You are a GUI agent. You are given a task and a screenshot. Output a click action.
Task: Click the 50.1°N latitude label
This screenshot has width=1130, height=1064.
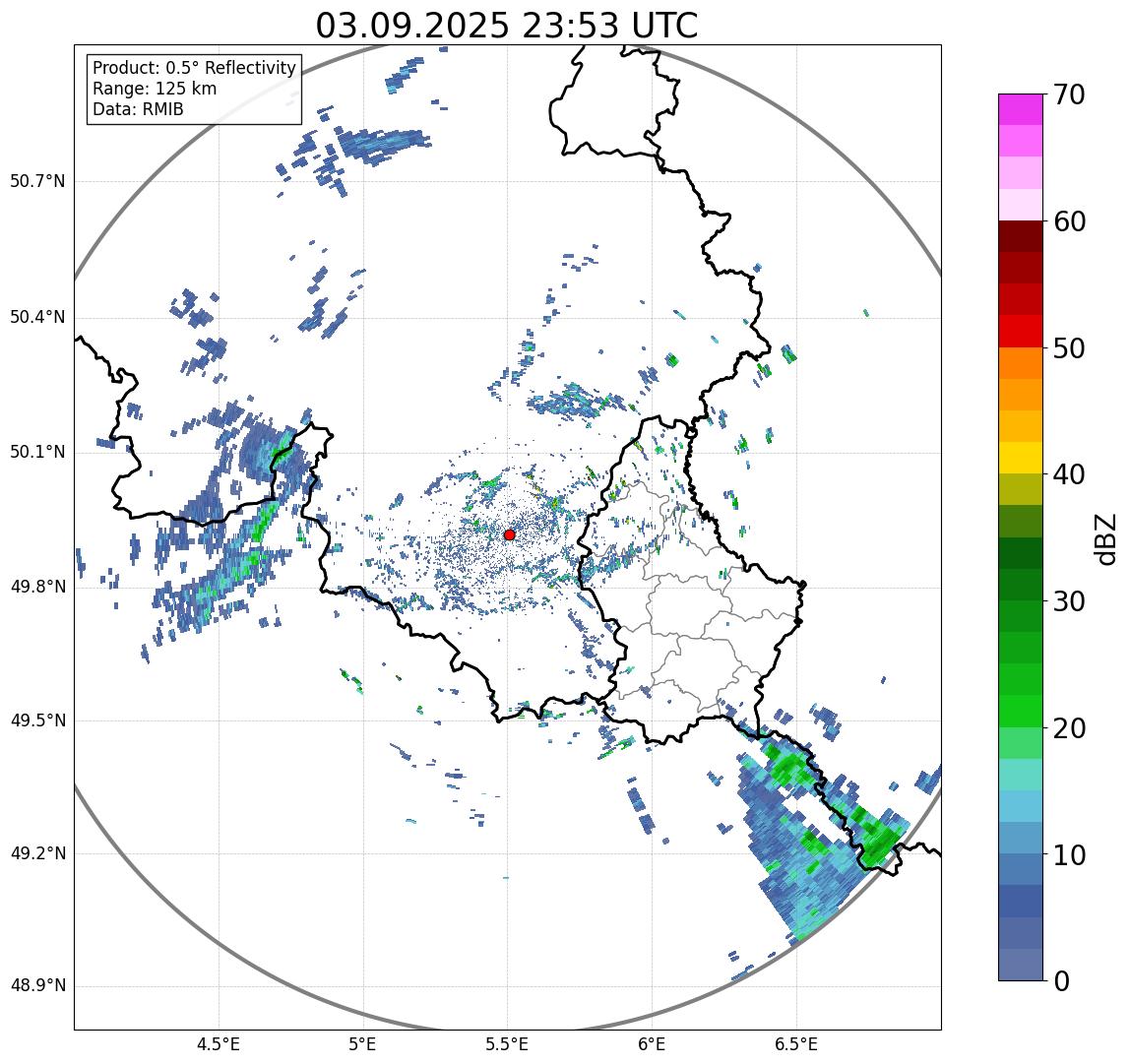37,453
